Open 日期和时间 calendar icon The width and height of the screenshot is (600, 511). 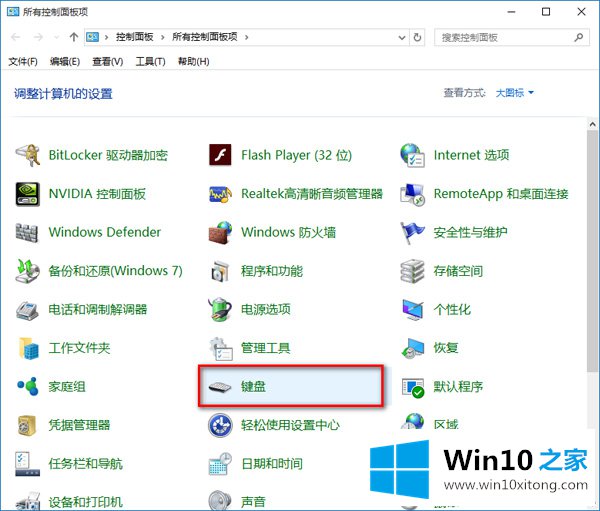tap(220, 464)
